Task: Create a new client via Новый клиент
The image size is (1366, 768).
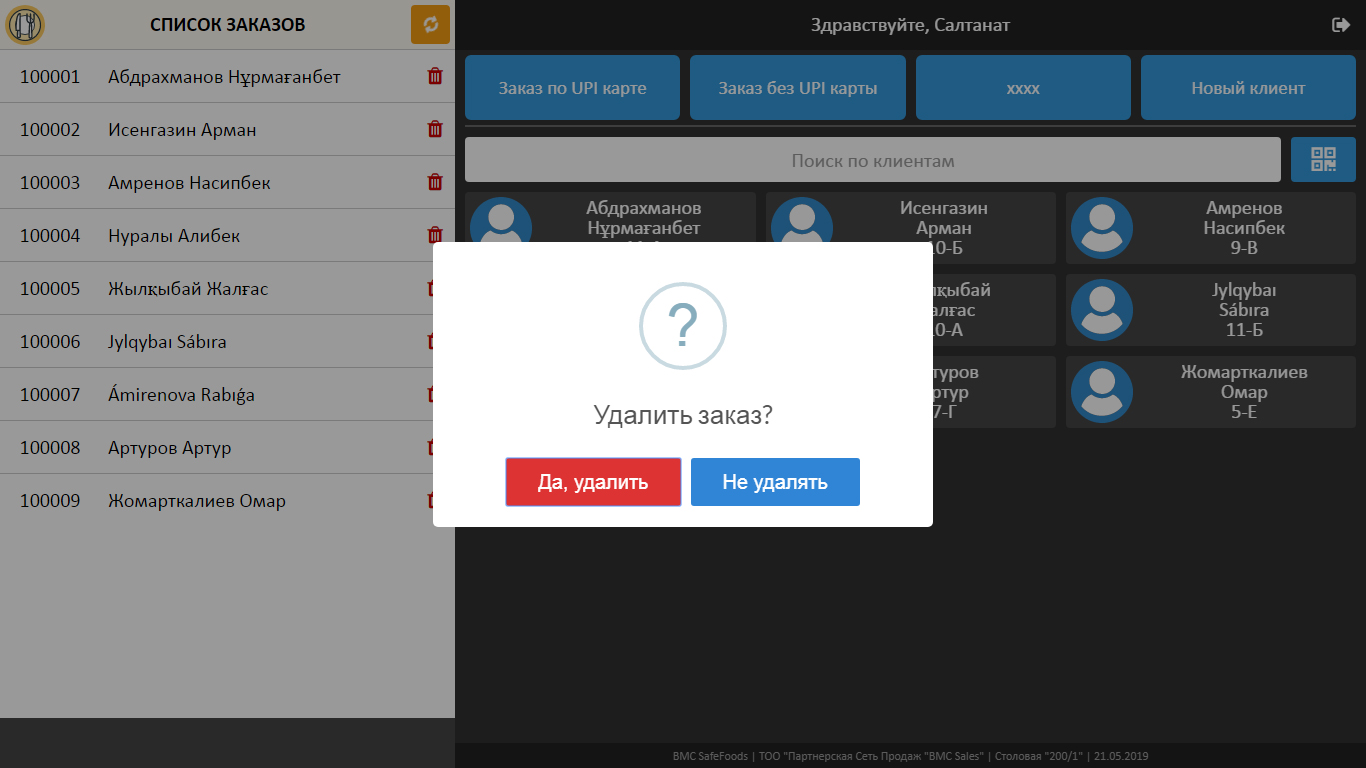Action: tap(1247, 87)
